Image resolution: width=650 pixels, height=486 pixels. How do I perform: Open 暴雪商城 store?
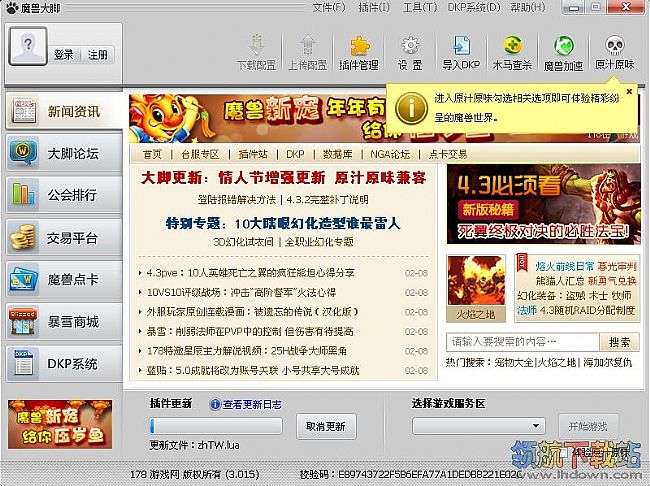(x=64, y=321)
